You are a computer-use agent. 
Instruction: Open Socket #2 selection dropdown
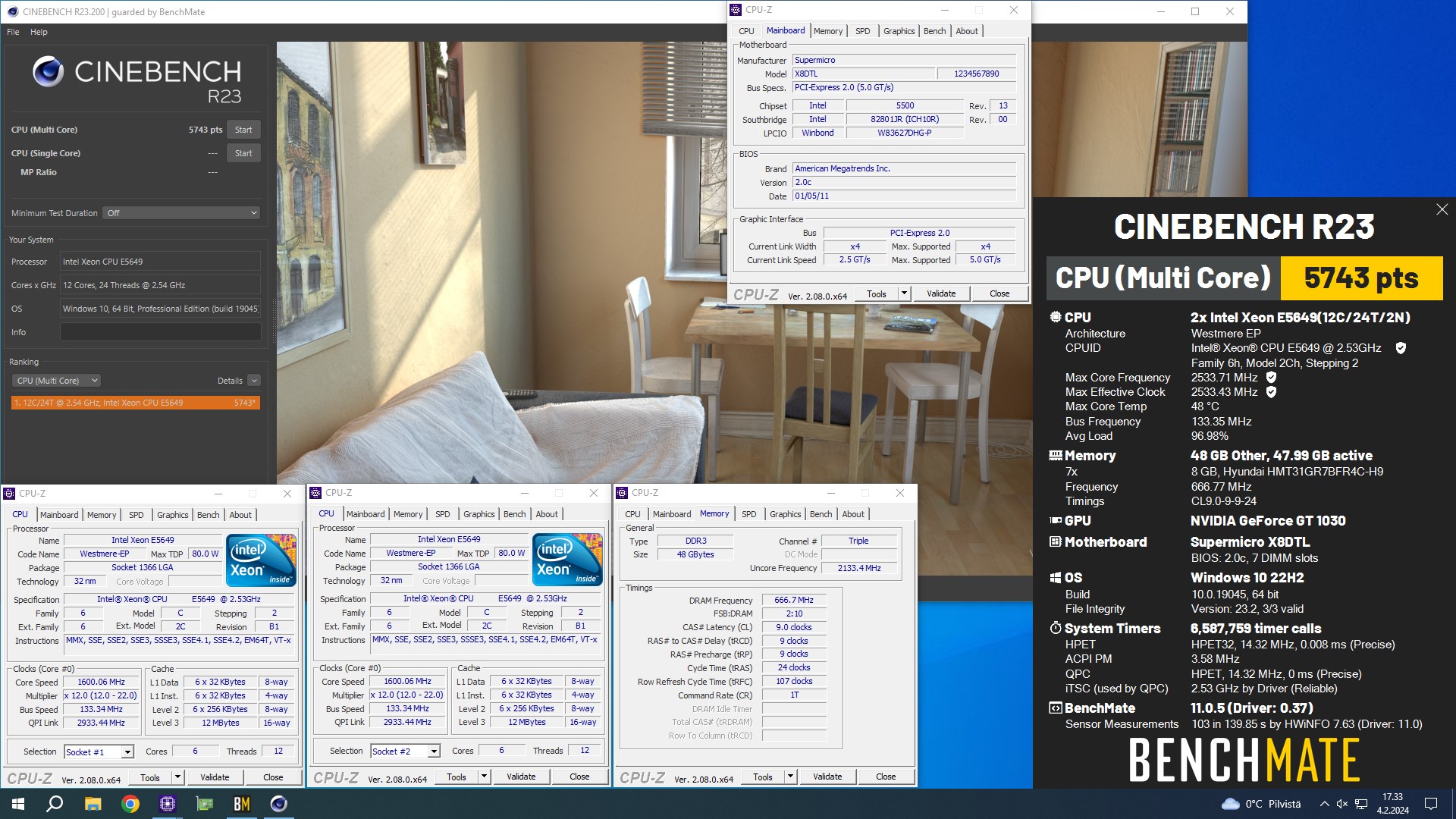[x=434, y=752]
